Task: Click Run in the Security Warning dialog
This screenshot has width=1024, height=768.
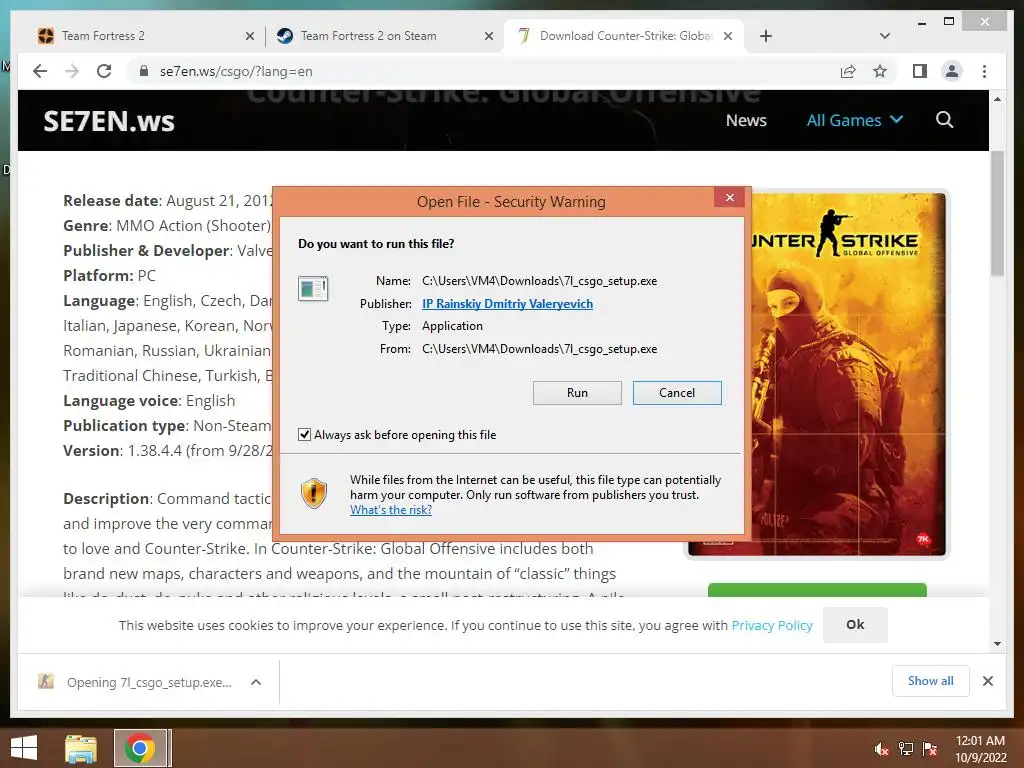Action: pos(577,392)
